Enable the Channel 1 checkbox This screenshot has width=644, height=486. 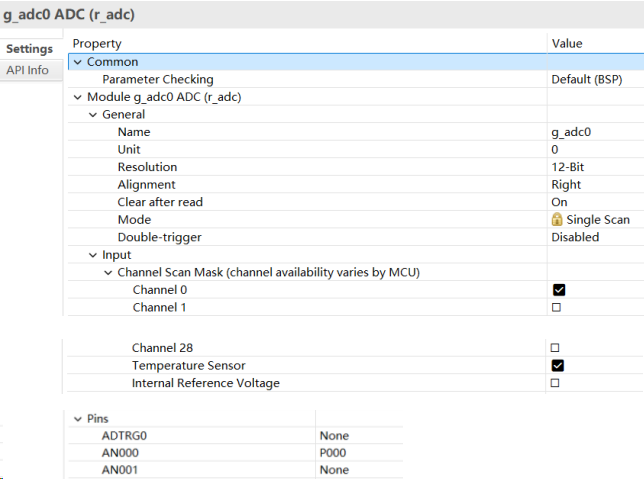pos(556,307)
